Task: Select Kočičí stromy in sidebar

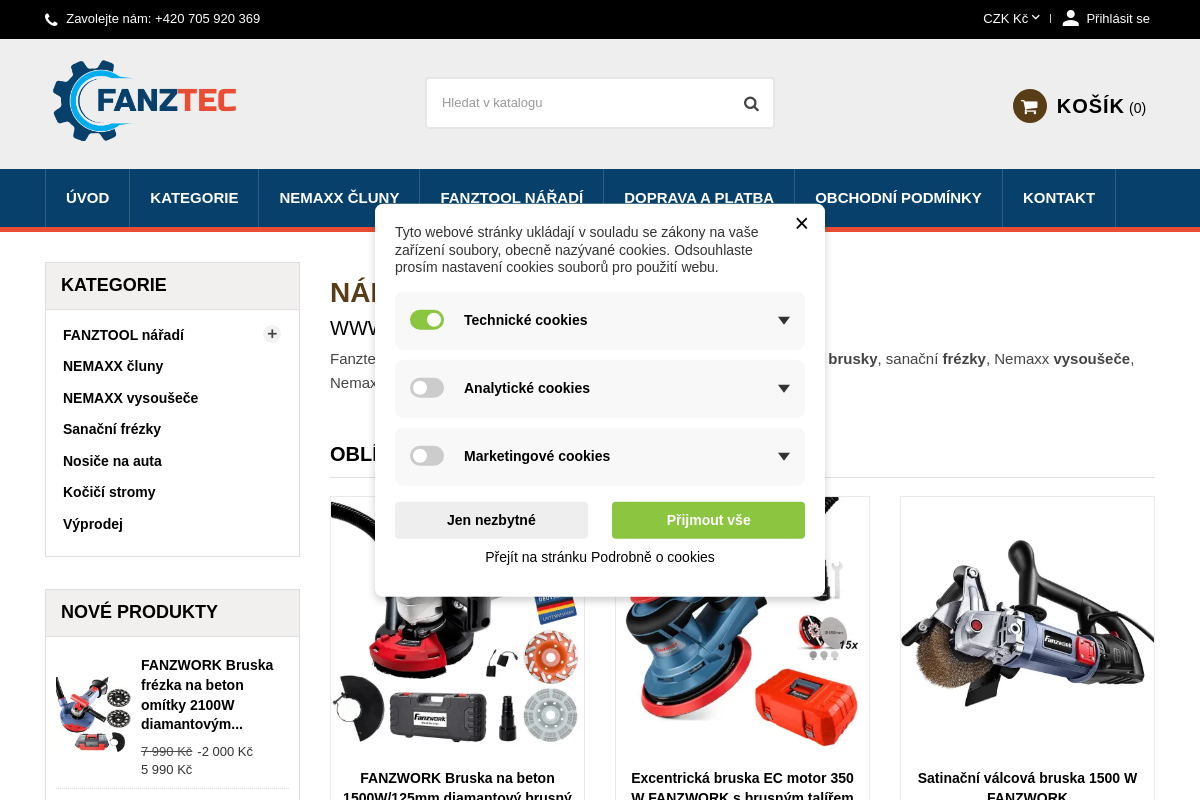Action: point(109,492)
